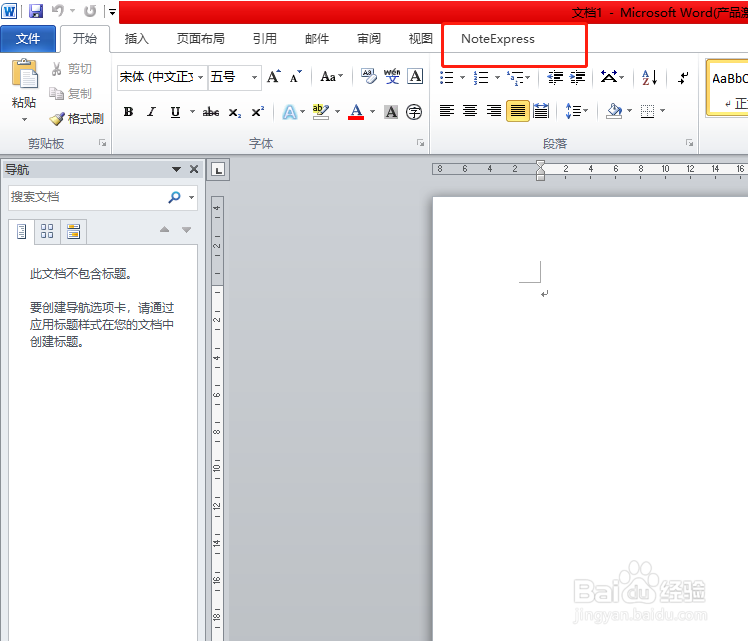Click the Clear Formatting eraser icon
The height and width of the screenshot is (641, 748).
(369, 76)
